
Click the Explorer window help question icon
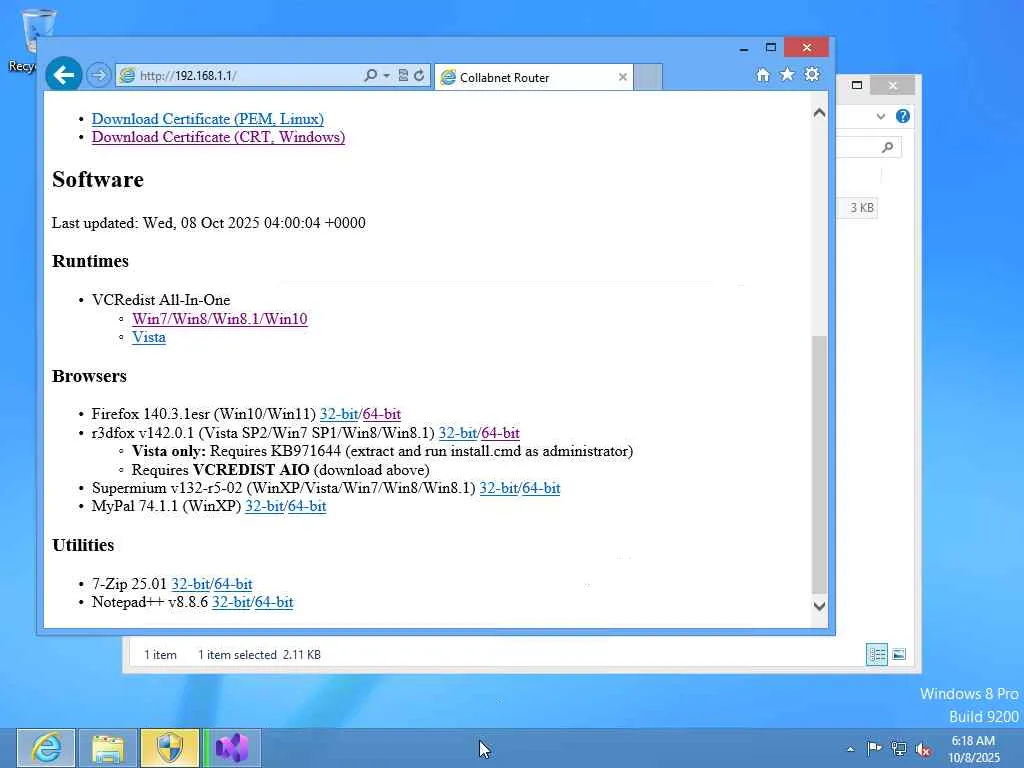pos(903,116)
